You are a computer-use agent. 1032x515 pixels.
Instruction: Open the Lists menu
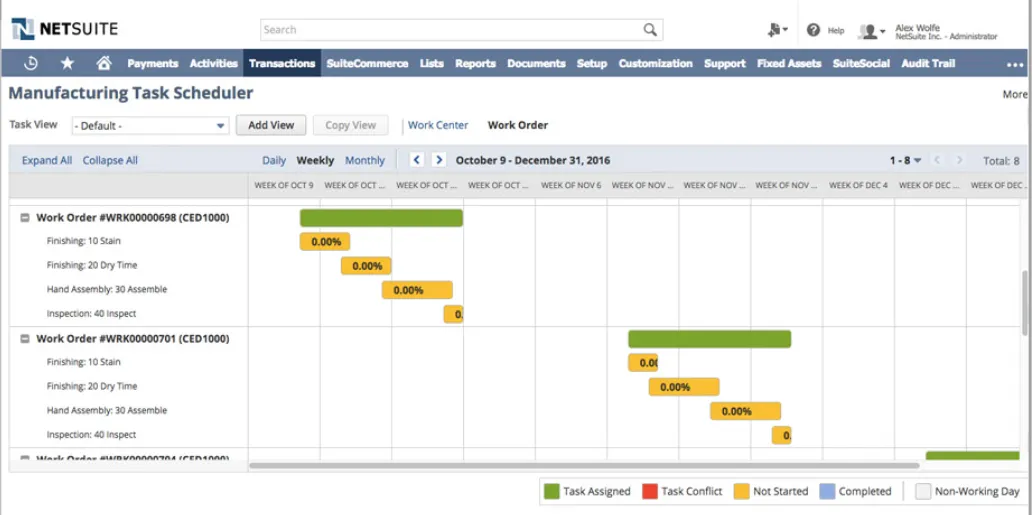[x=432, y=63]
